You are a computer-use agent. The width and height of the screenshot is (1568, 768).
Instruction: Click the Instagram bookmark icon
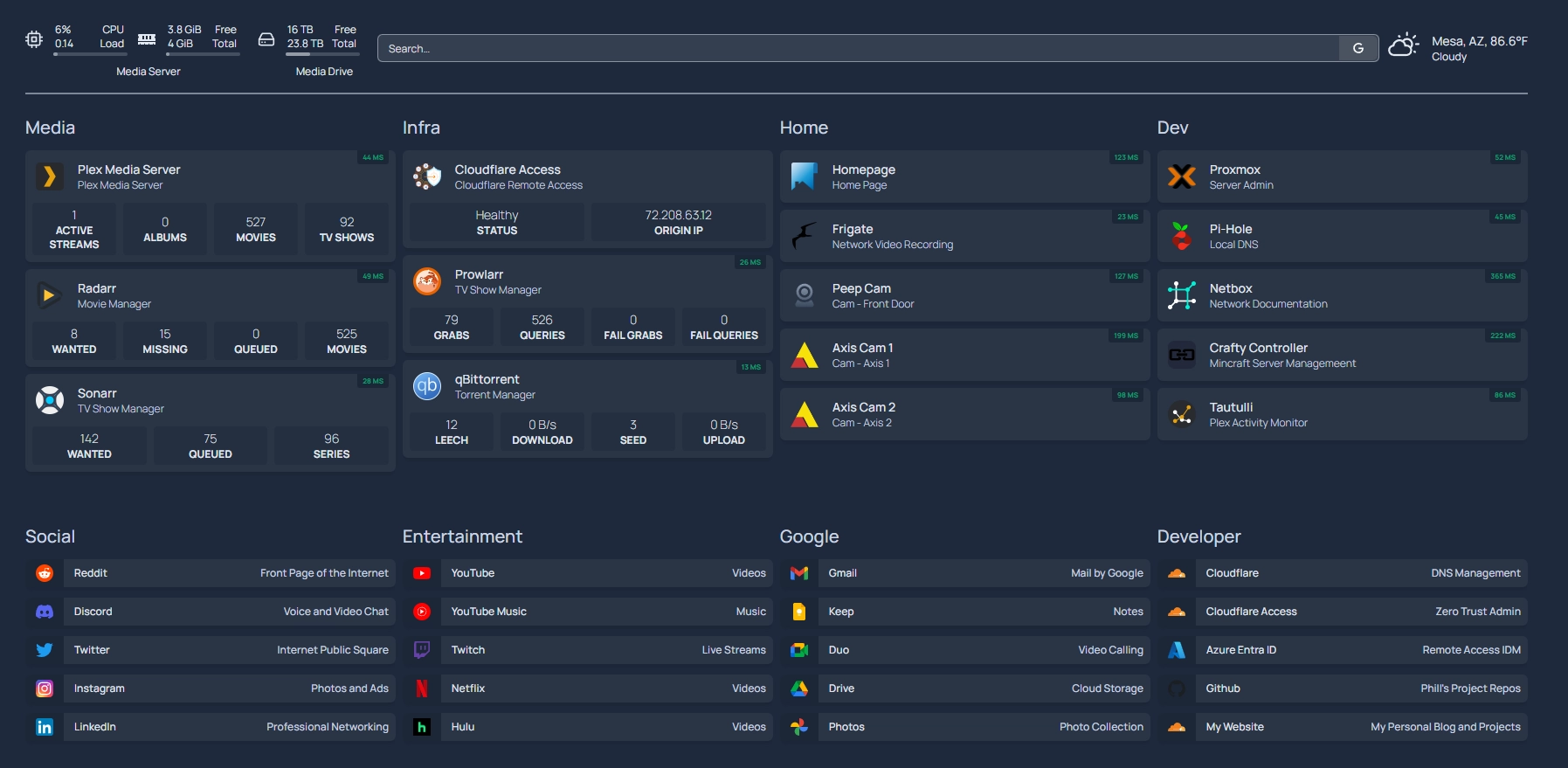pos(45,688)
